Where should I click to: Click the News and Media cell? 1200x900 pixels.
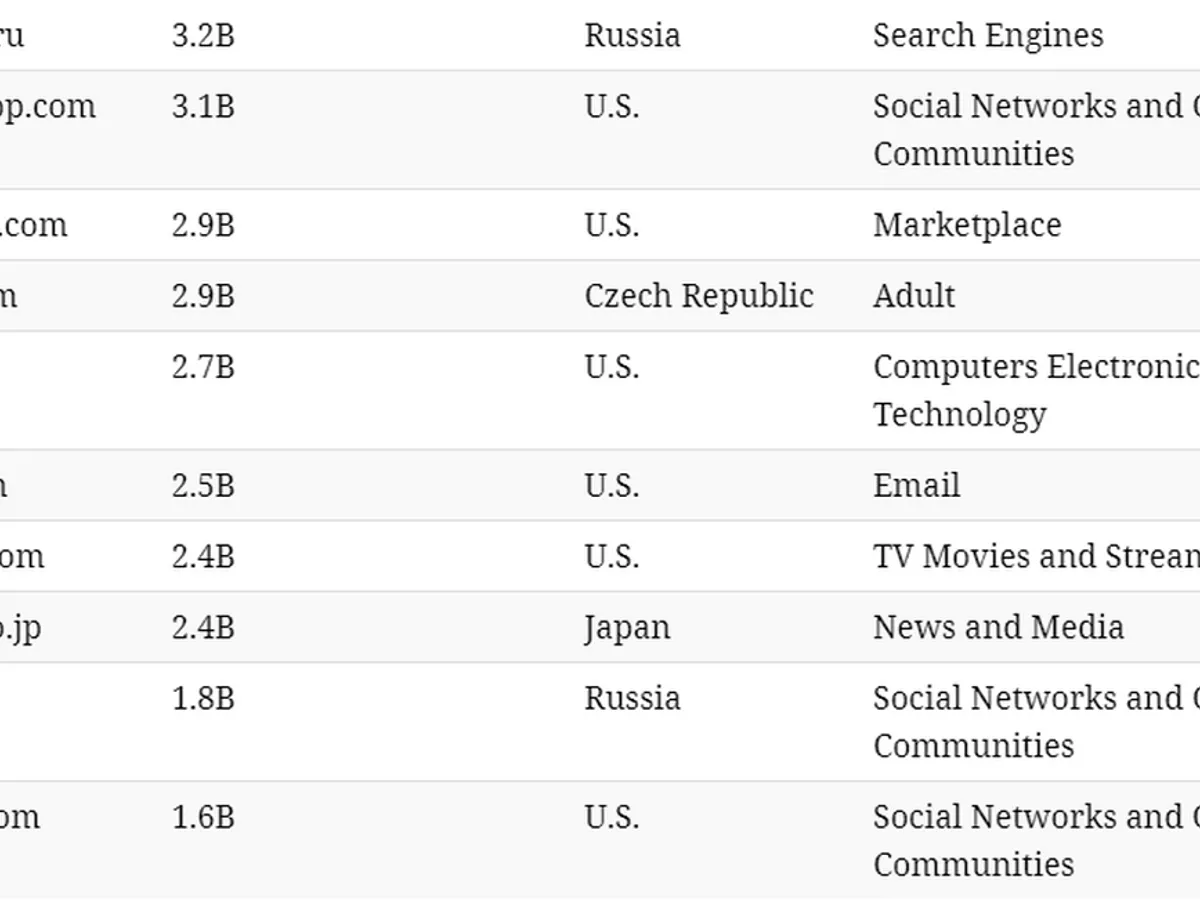pos(998,628)
